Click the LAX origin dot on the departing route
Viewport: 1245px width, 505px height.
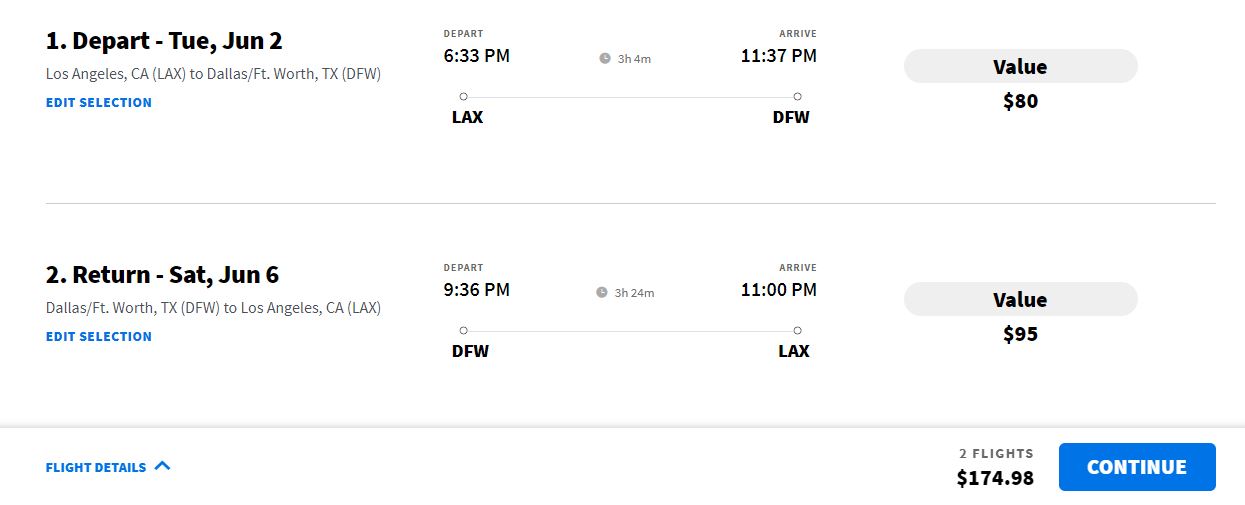[x=463, y=97]
